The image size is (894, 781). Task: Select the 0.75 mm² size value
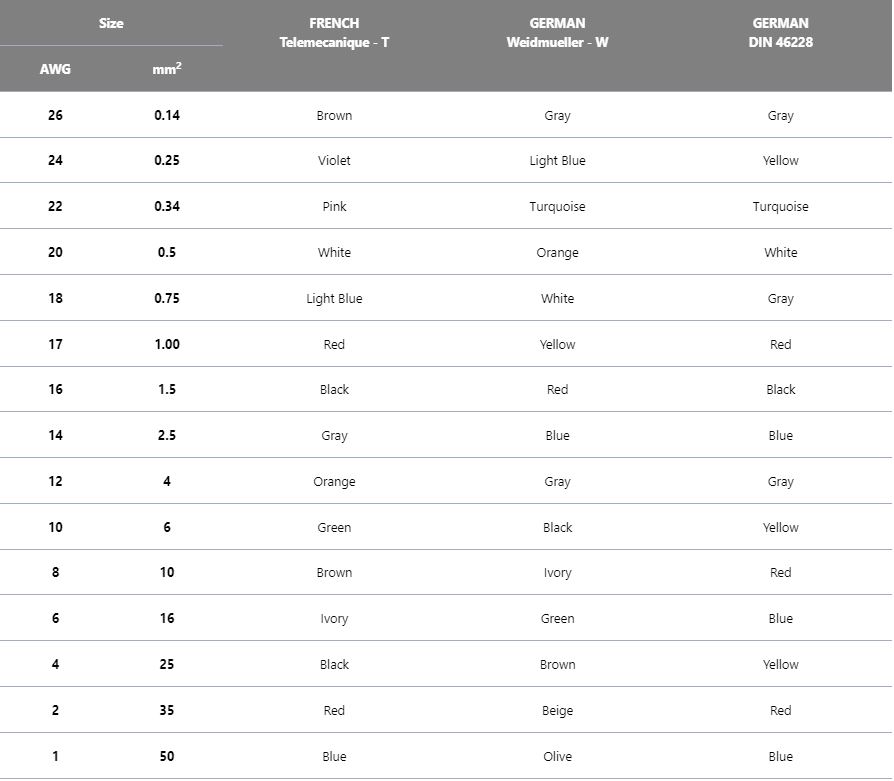[x=167, y=298]
